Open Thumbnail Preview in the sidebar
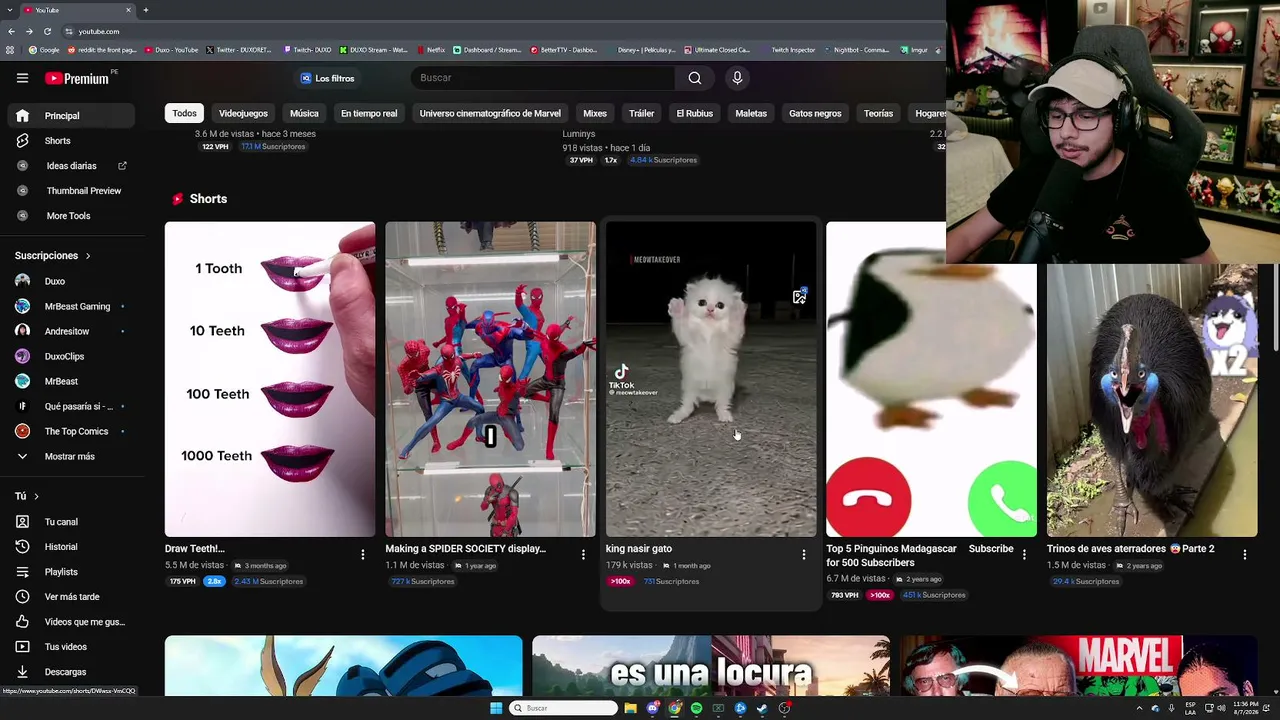The height and width of the screenshot is (720, 1280). click(x=70, y=191)
